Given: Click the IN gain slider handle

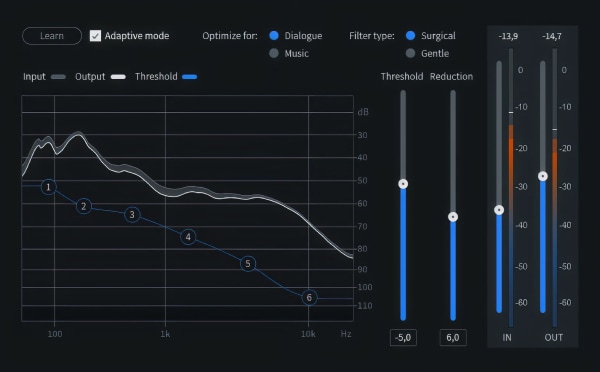Looking at the screenshot, I should pyautogui.click(x=499, y=210).
